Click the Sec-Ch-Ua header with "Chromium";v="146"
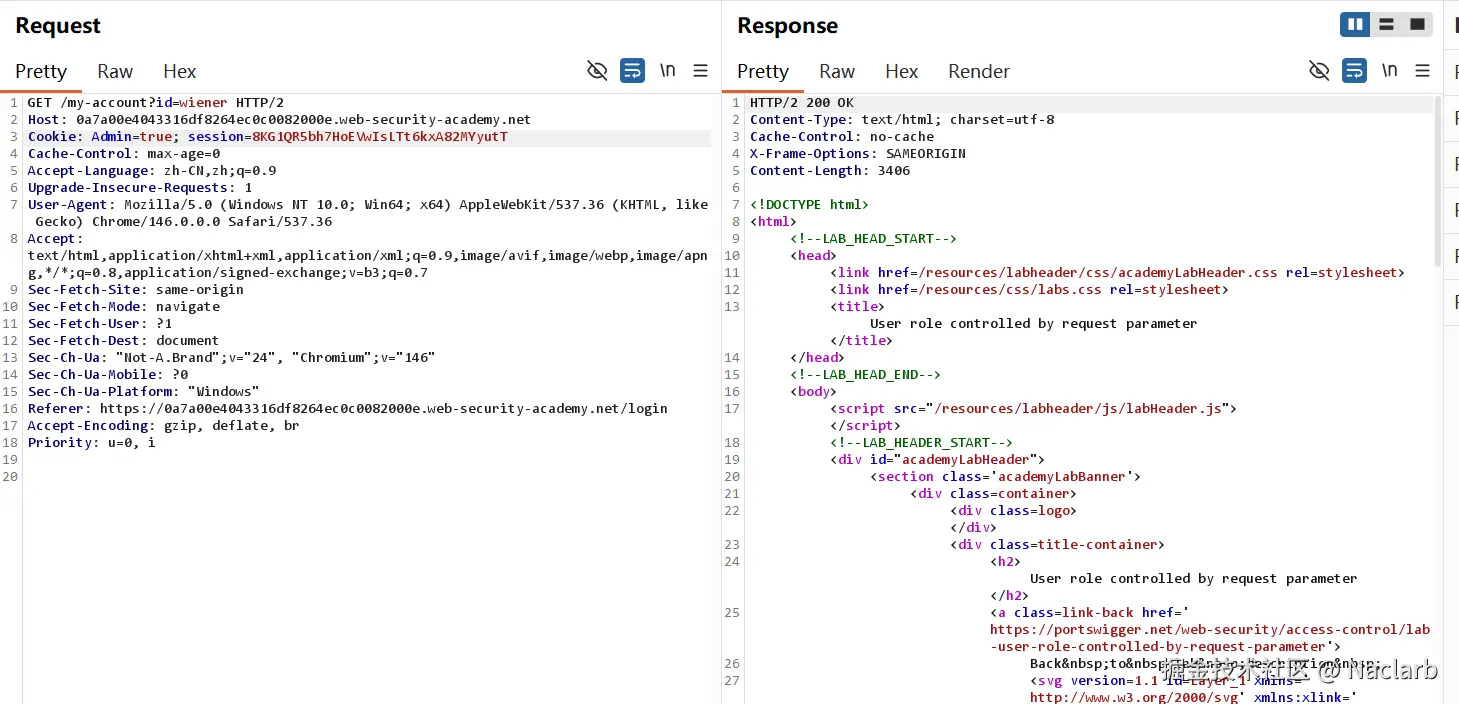 pyautogui.click(x=231, y=357)
